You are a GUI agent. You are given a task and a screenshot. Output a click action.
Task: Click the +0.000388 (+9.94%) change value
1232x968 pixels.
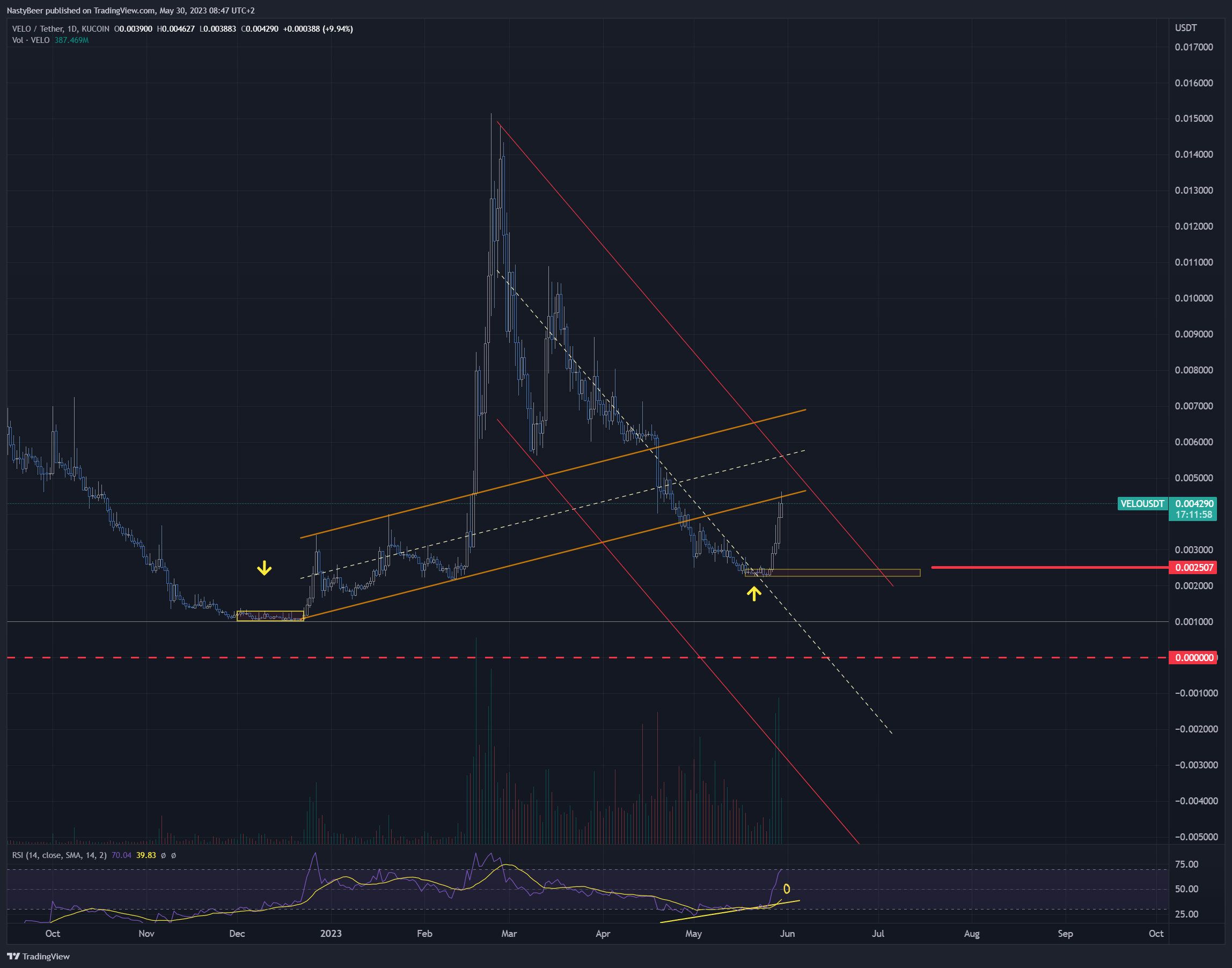coord(318,29)
